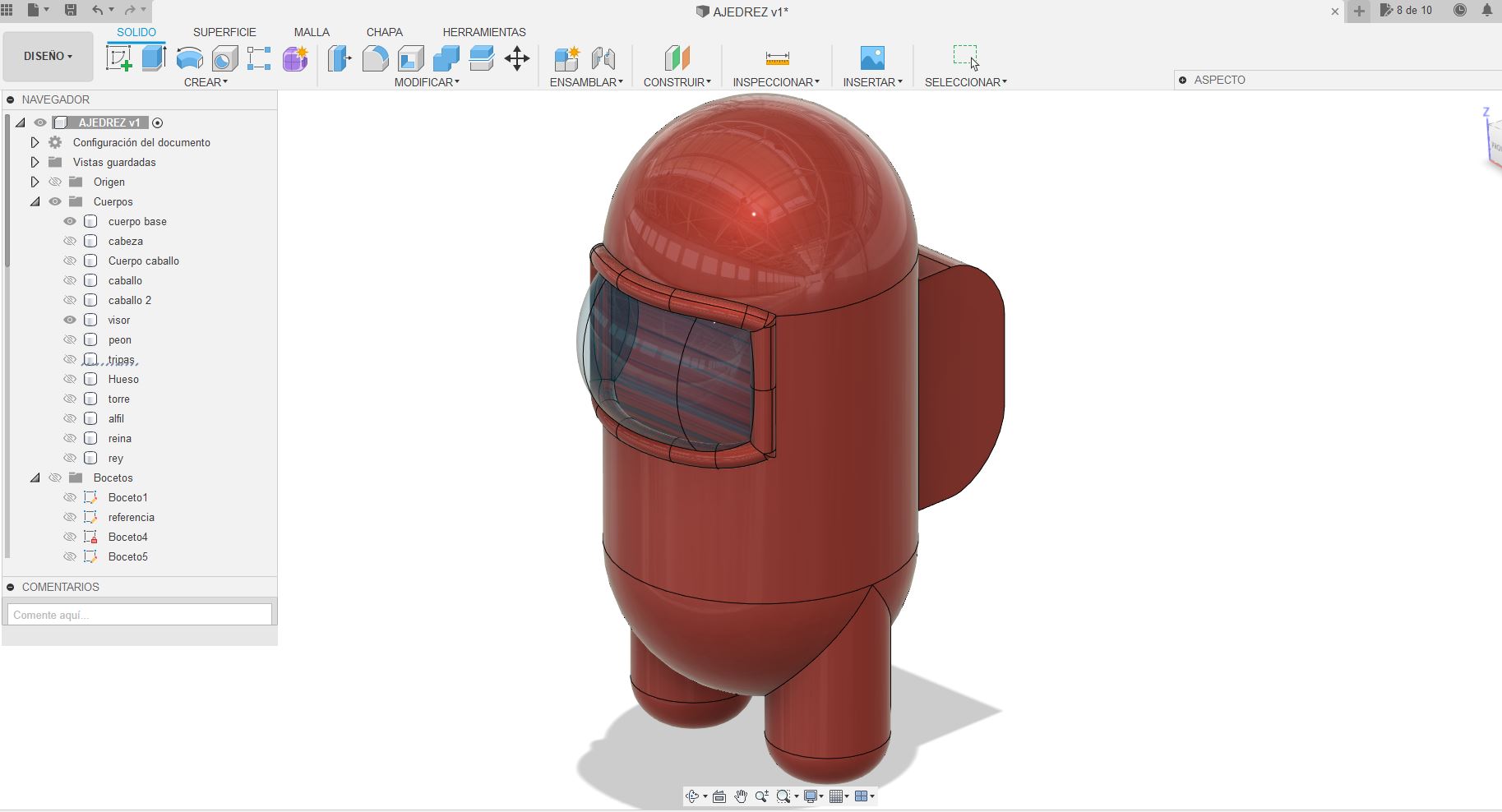Click the Insert image icon

(872, 58)
